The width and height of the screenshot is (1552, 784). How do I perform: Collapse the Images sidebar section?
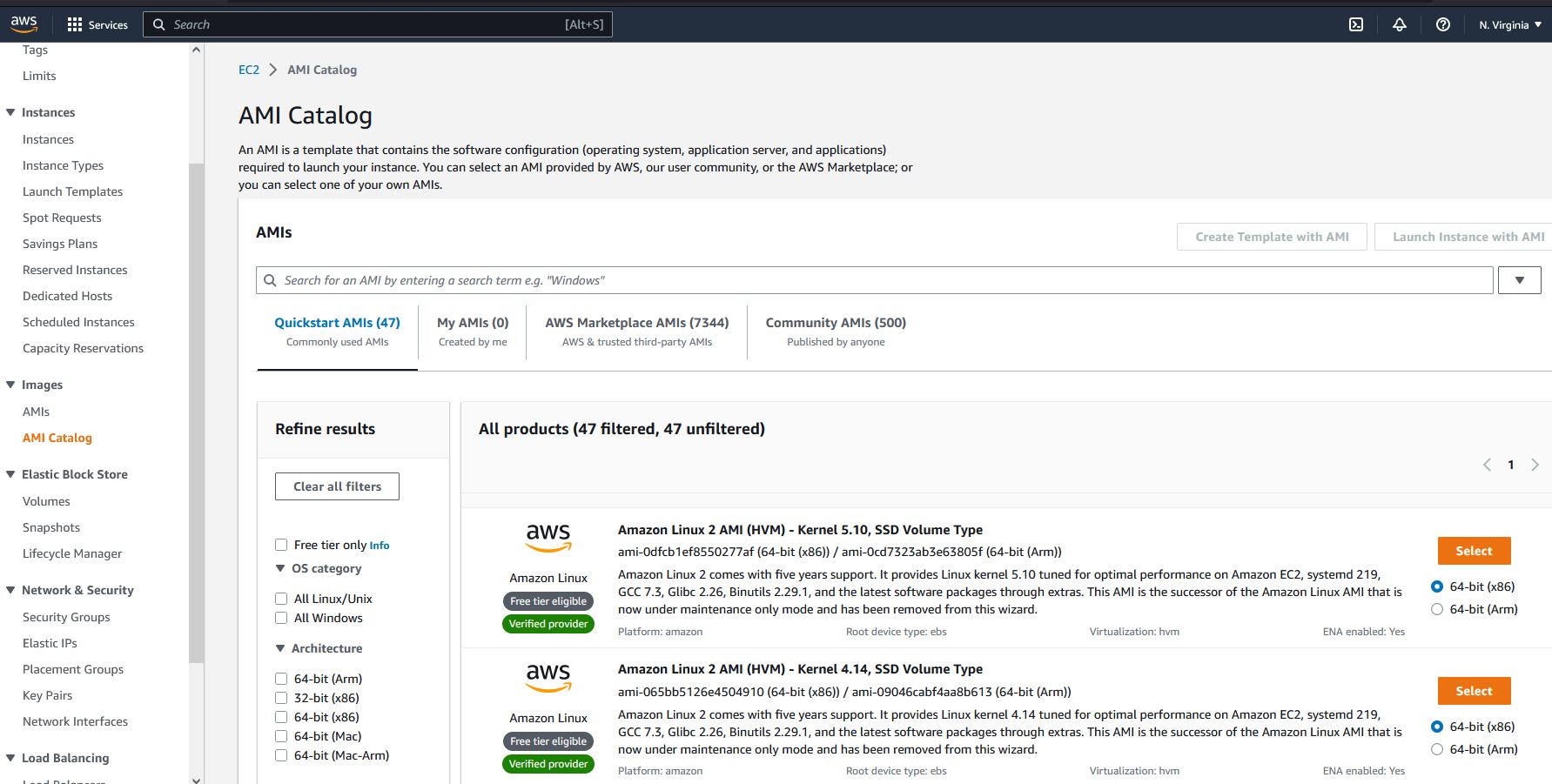10,385
